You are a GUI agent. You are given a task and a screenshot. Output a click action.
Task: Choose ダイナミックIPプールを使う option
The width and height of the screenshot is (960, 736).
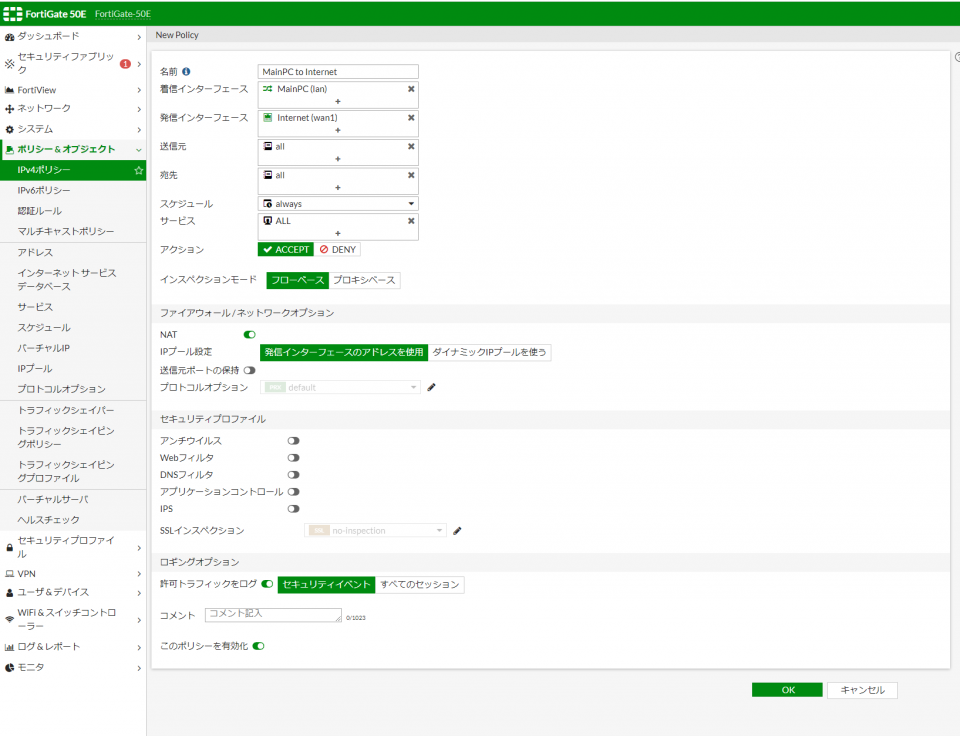pyautogui.click(x=489, y=352)
